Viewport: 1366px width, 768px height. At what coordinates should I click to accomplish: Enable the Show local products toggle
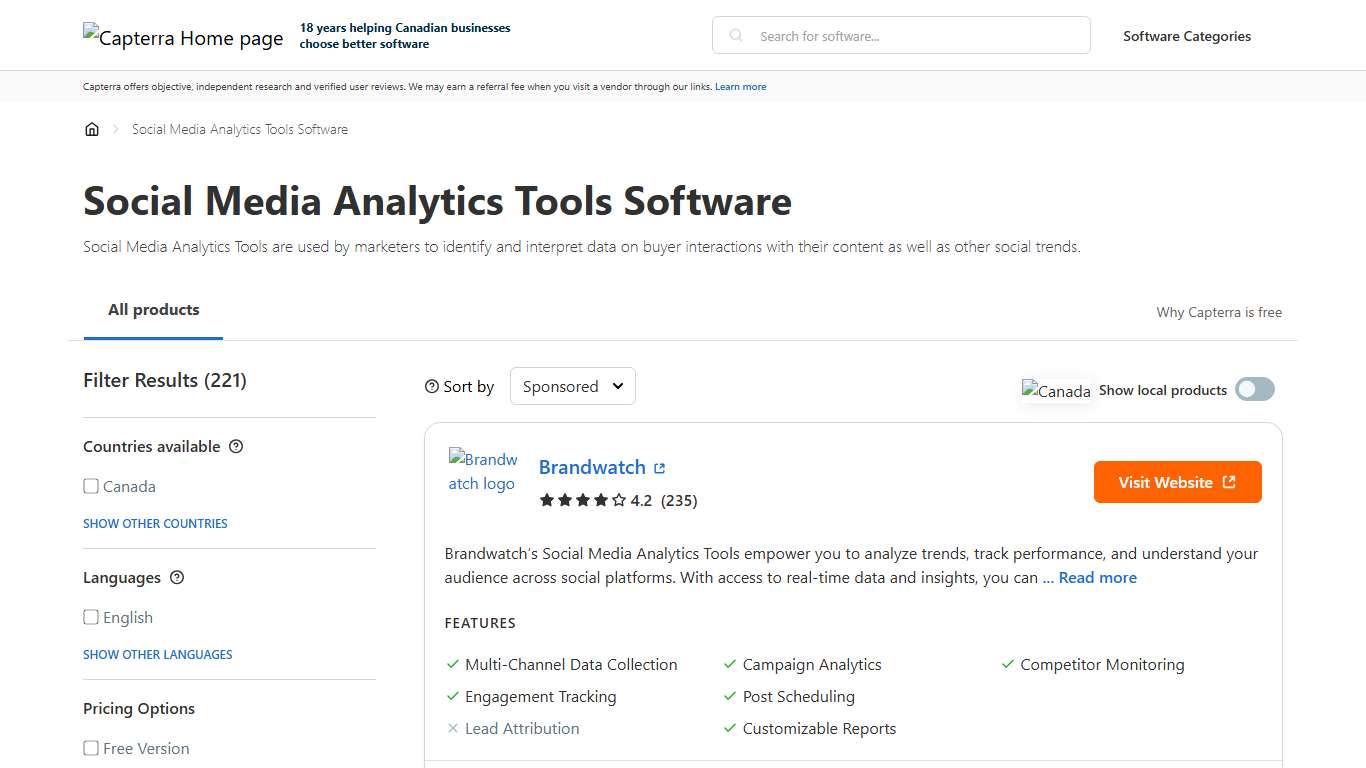click(1255, 389)
